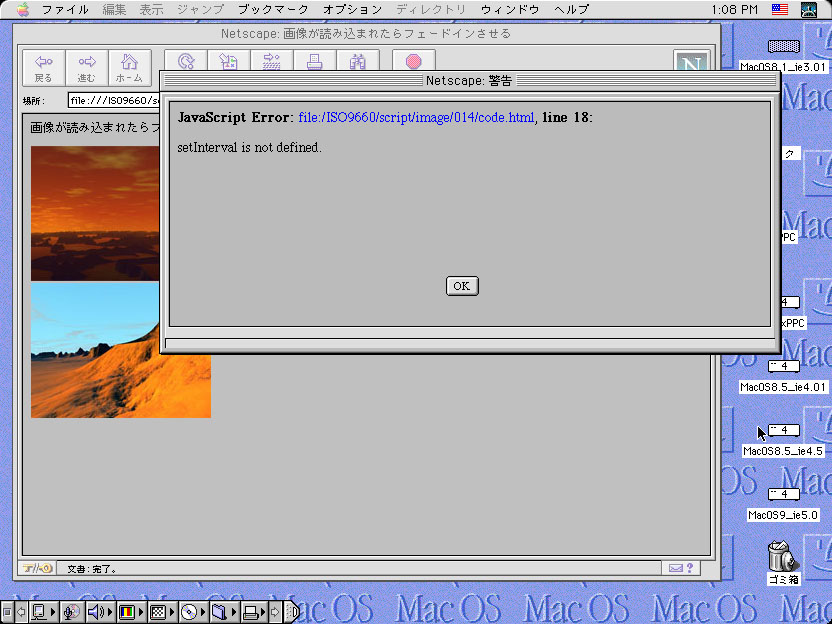Open the printer selector control strip module

coord(255,612)
